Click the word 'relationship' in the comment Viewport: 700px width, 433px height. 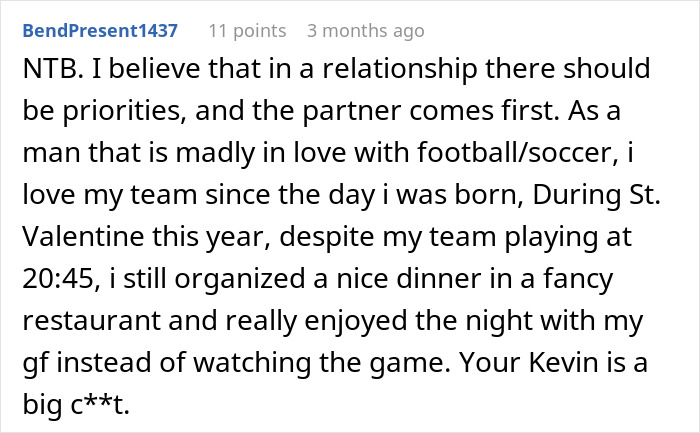pyautogui.click(x=400, y=70)
